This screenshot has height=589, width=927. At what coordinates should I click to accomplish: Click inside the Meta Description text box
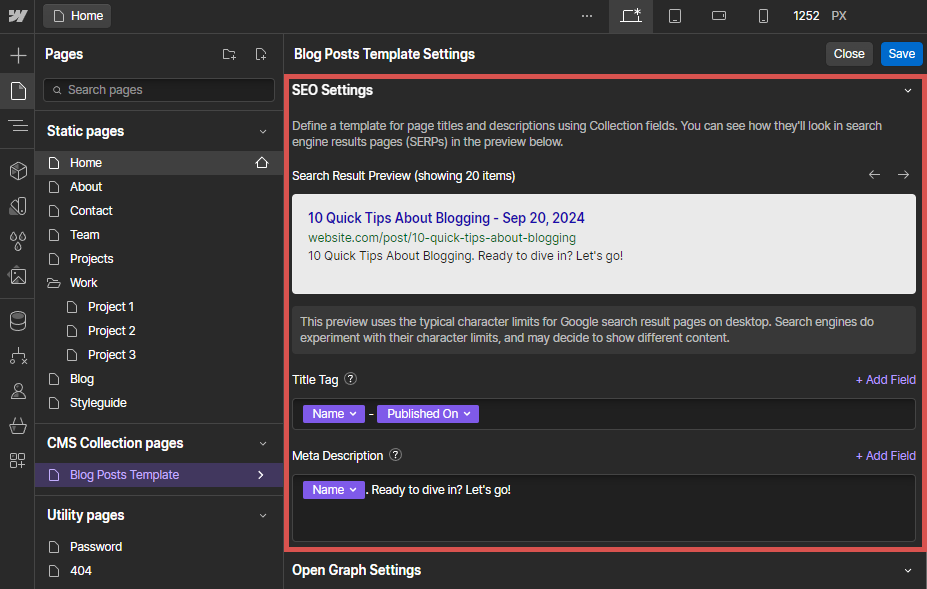pyautogui.click(x=604, y=508)
